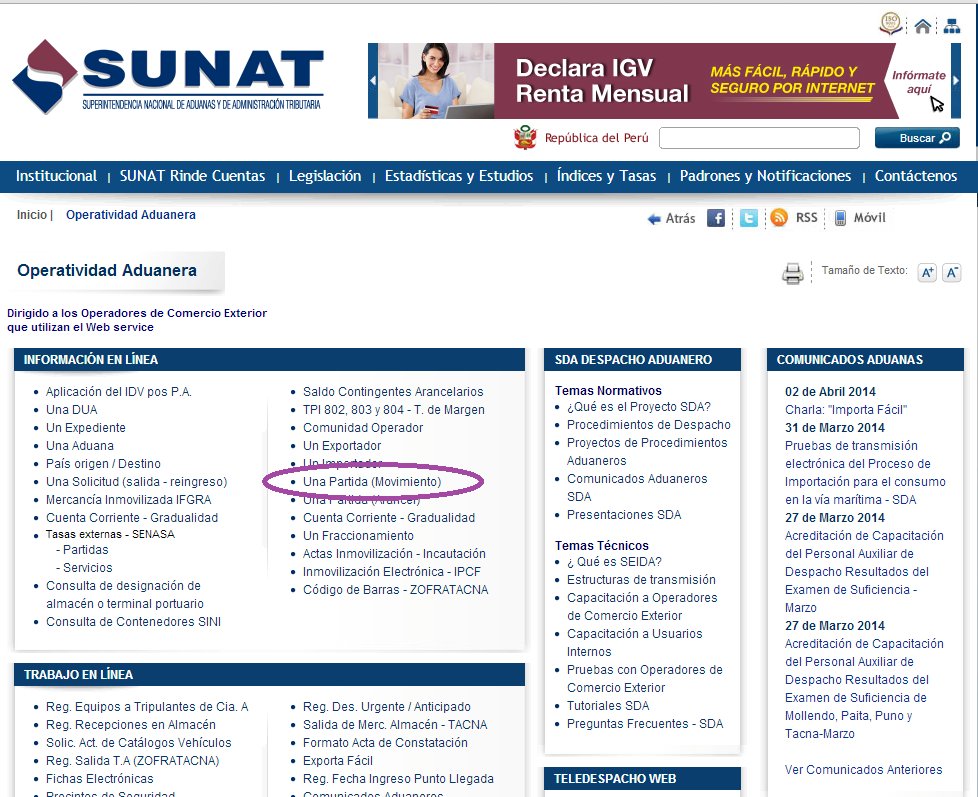Open the Comunidad Operador link
The image size is (978, 797).
pyautogui.click(x=363, y=428)
